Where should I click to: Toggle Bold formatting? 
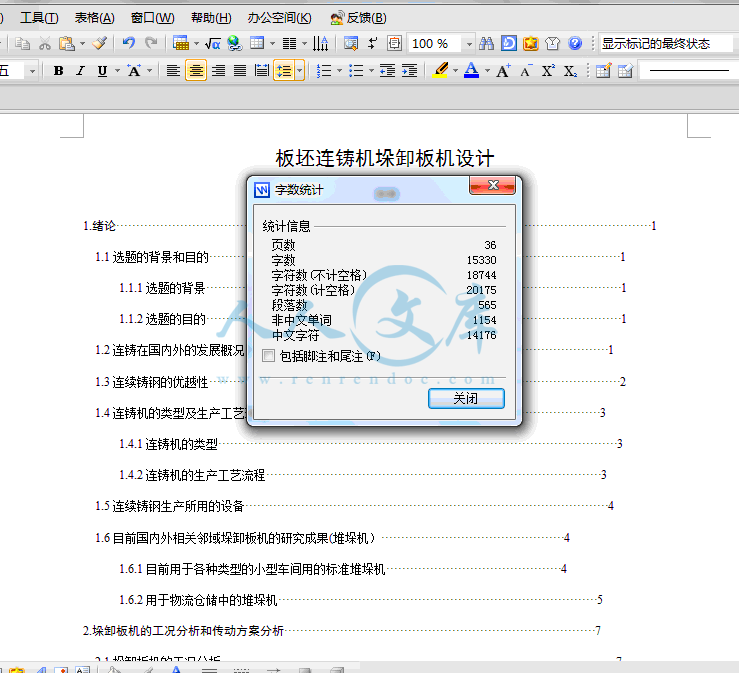click(58, 71)
